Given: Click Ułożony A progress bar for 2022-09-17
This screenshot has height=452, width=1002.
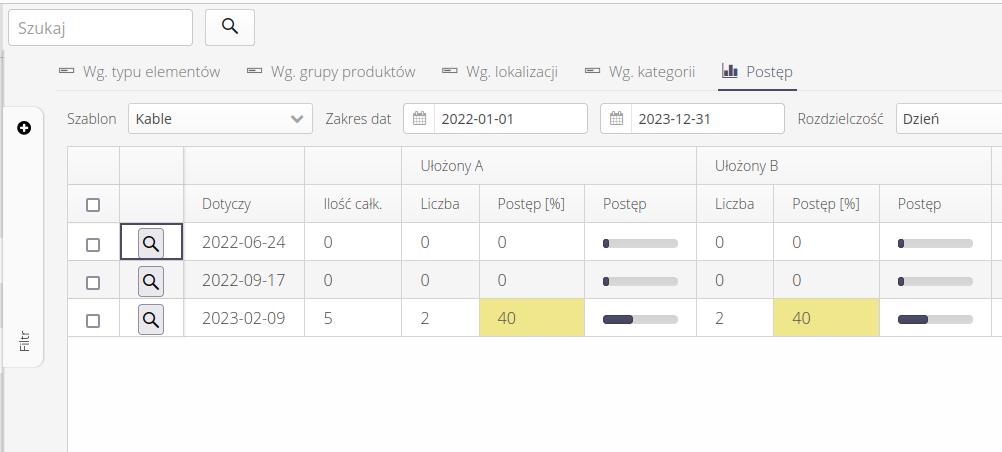Looking at the screenshot, I should click(640, 281).
